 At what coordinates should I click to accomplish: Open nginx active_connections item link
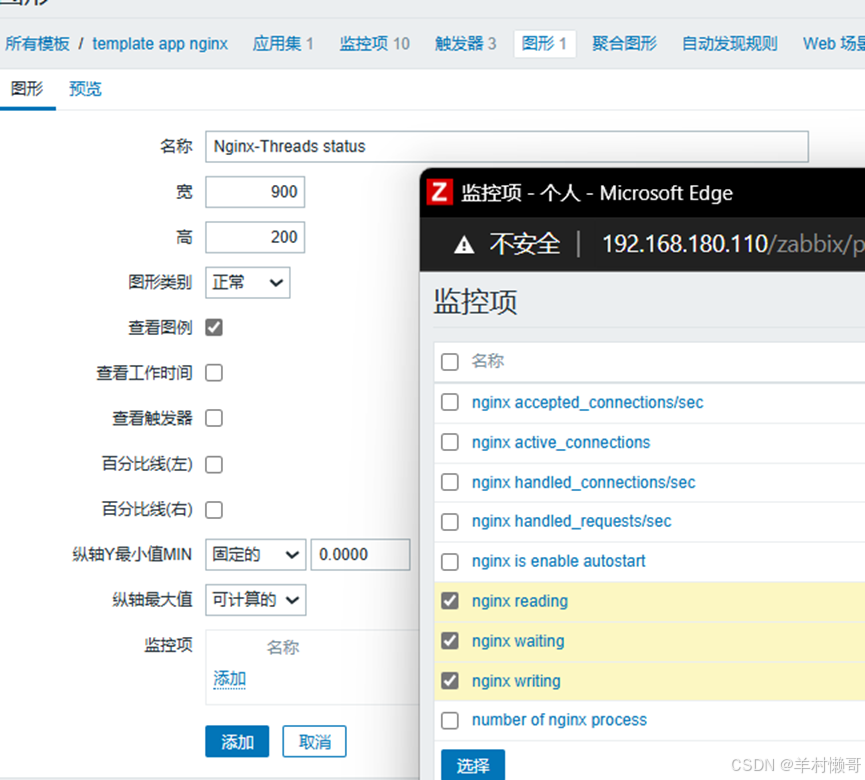[x=561, y=442]
